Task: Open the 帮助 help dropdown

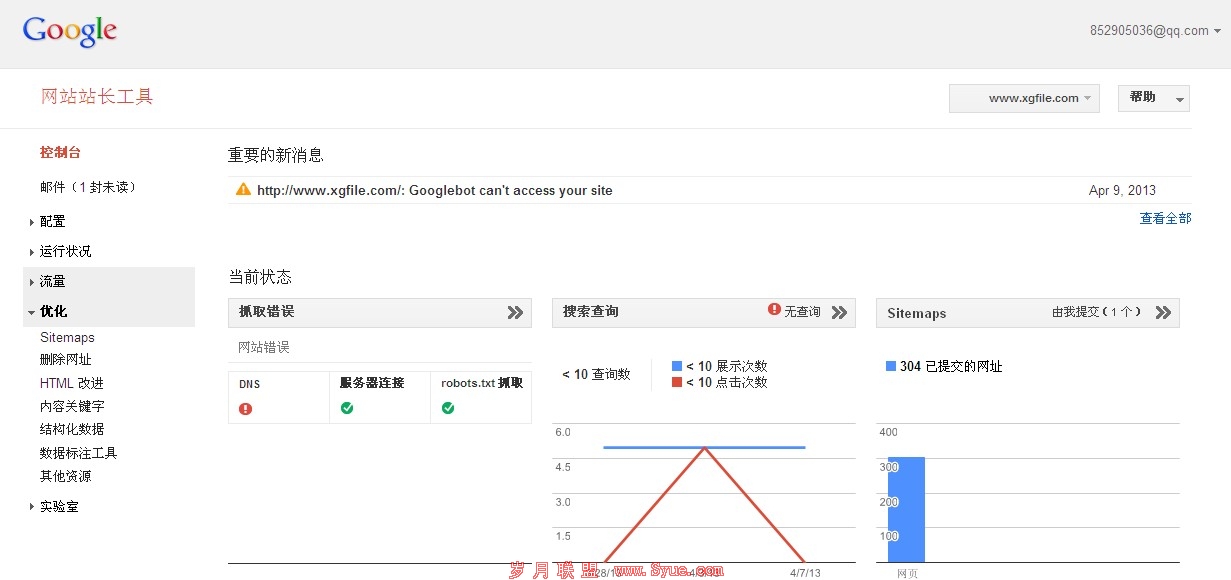Action: (1153, 98)
